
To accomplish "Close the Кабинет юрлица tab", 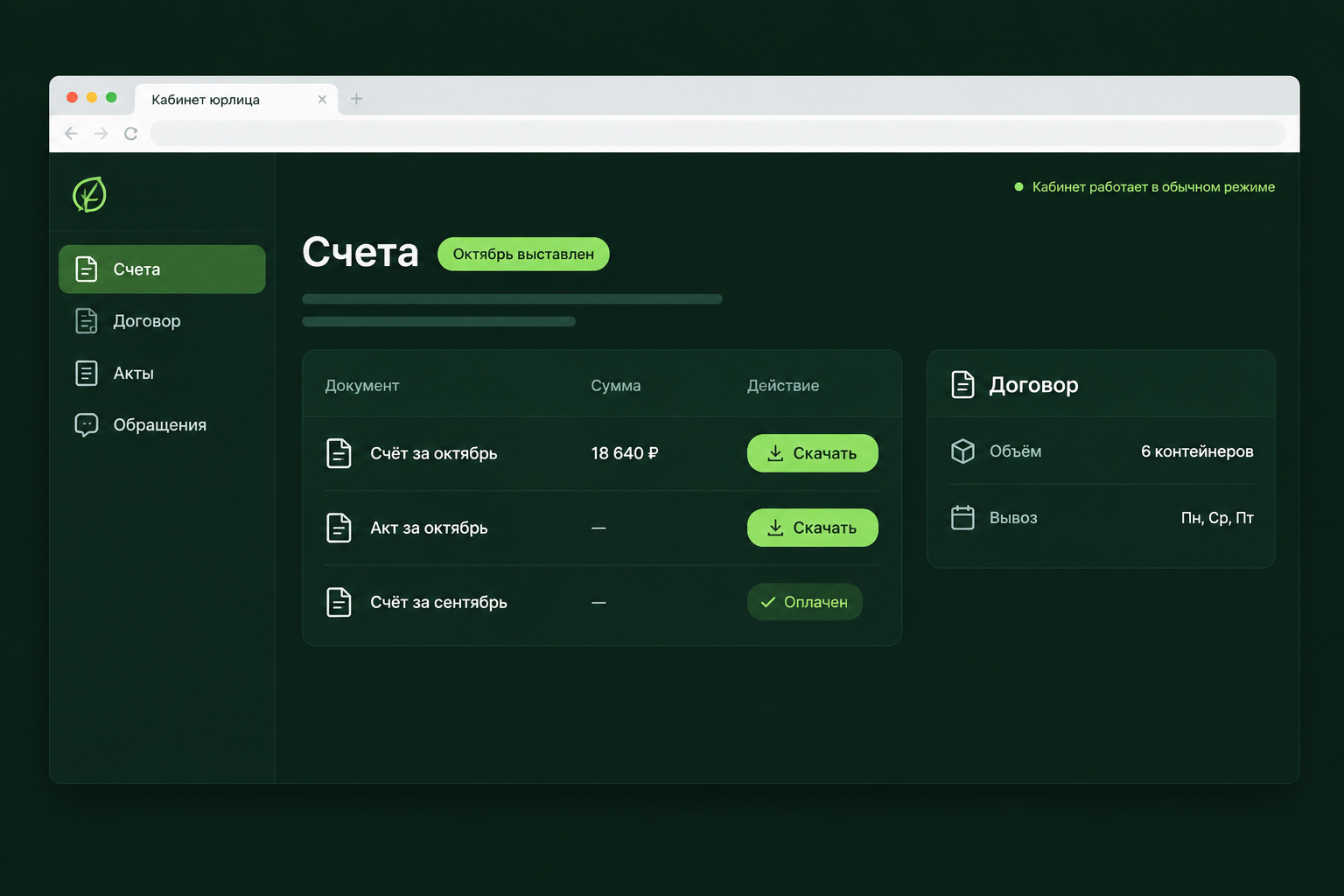I will click(x=322, y=100).
